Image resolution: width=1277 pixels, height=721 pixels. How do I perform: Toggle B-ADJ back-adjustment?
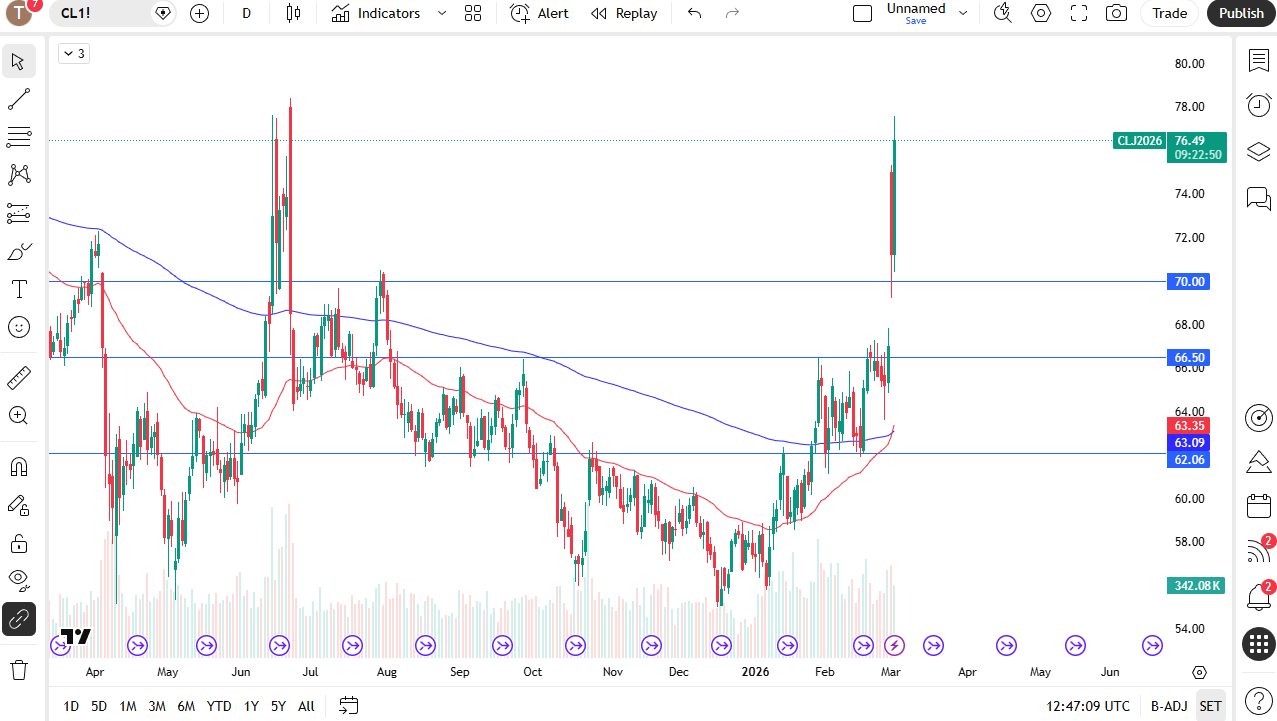tap(1168, 706)
